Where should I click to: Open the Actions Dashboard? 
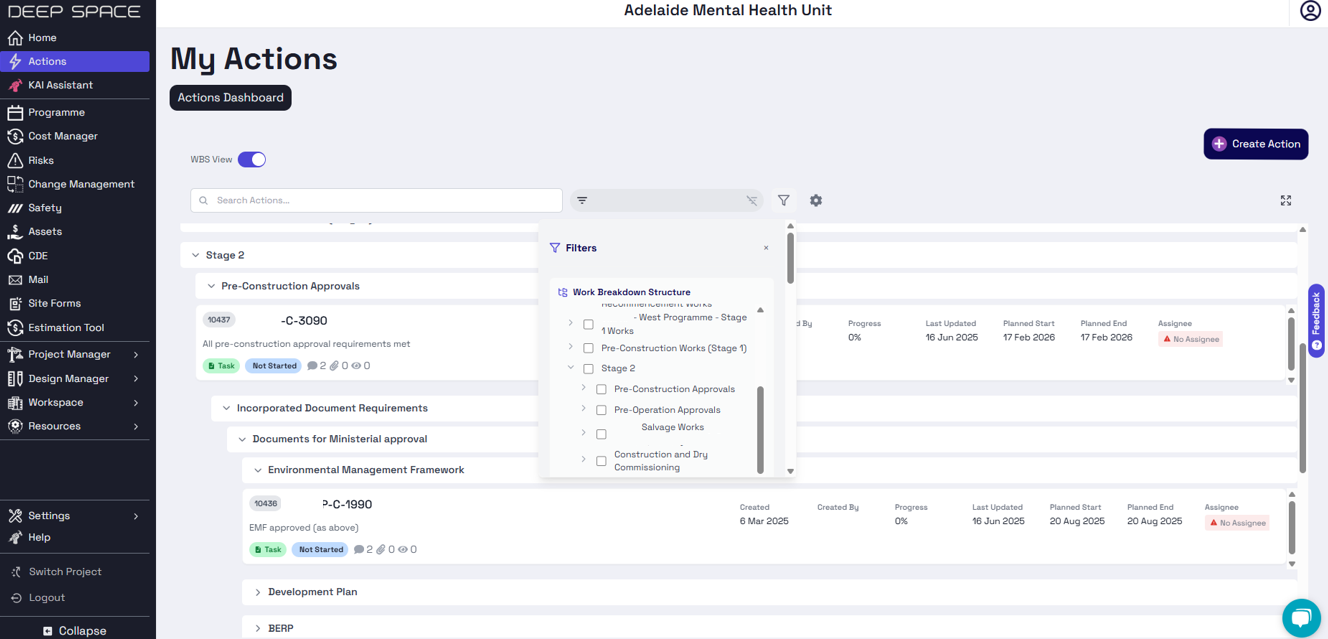pos(231,98)
